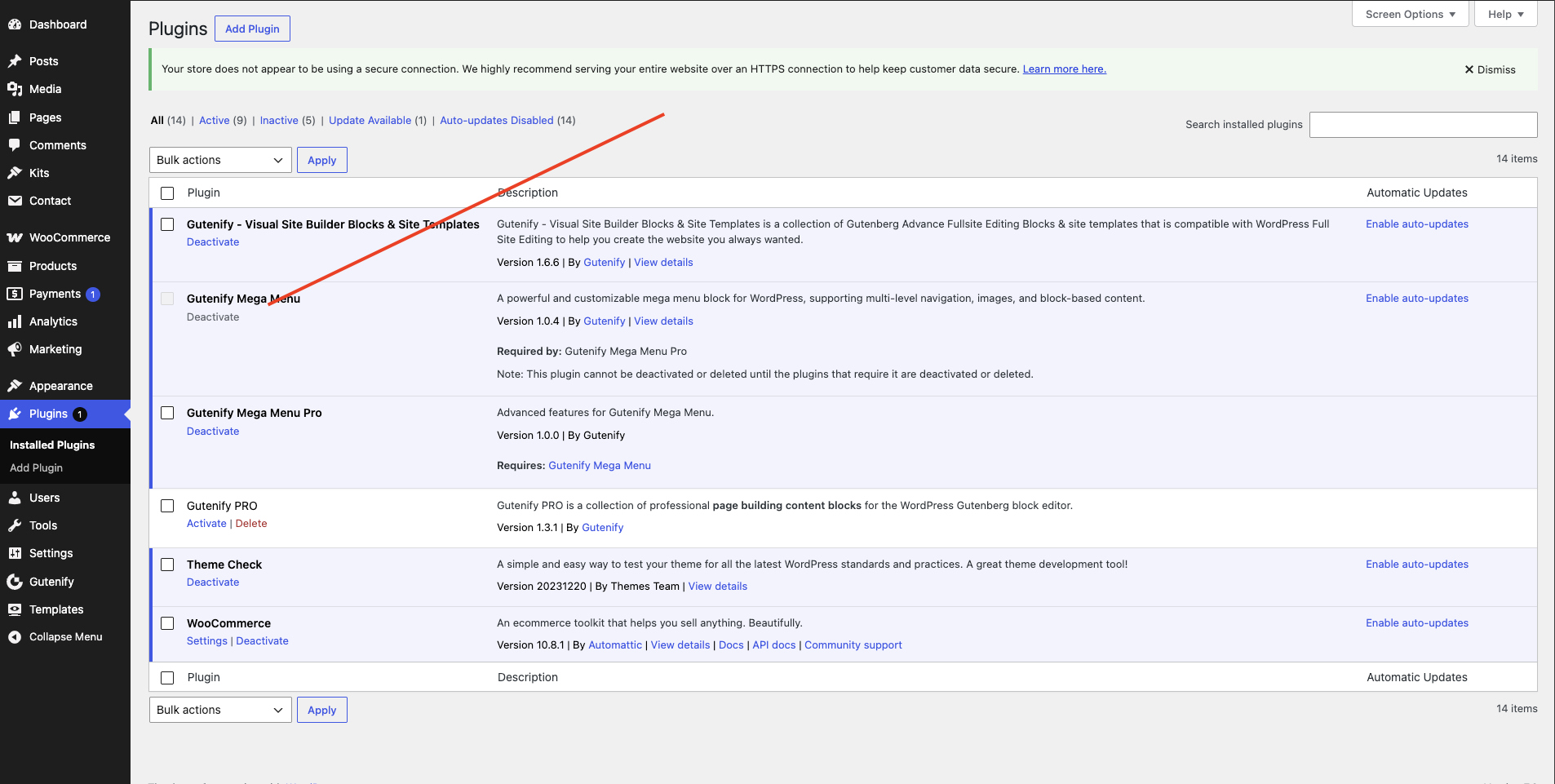Toggle select-all checkbox in table footer
Viewport: 1555px width, 784px height.
(167, 678)
